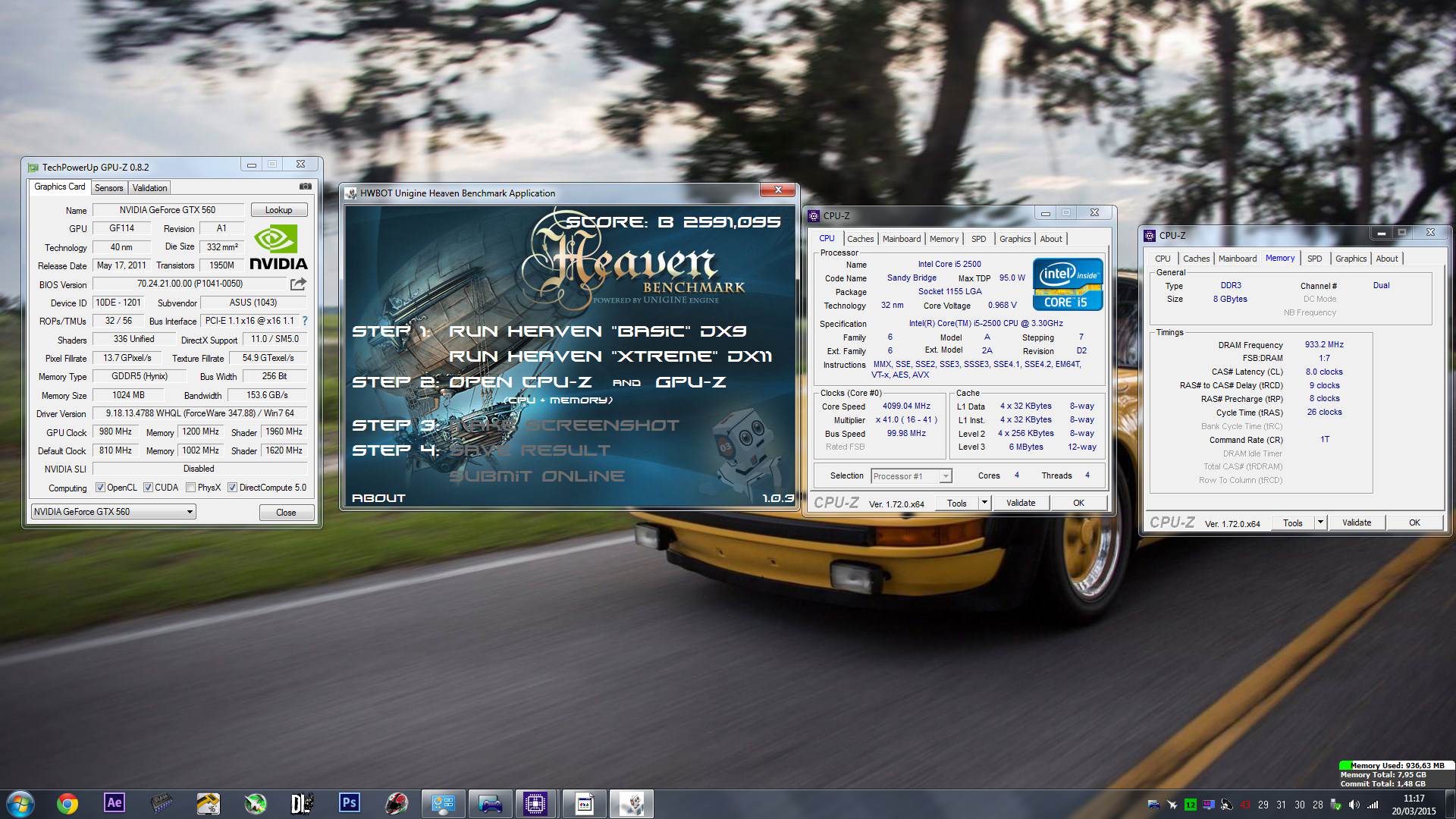Switch to the Validation tab in GPU-Z
Viewport: 1456px width, 819px height.
149,188
